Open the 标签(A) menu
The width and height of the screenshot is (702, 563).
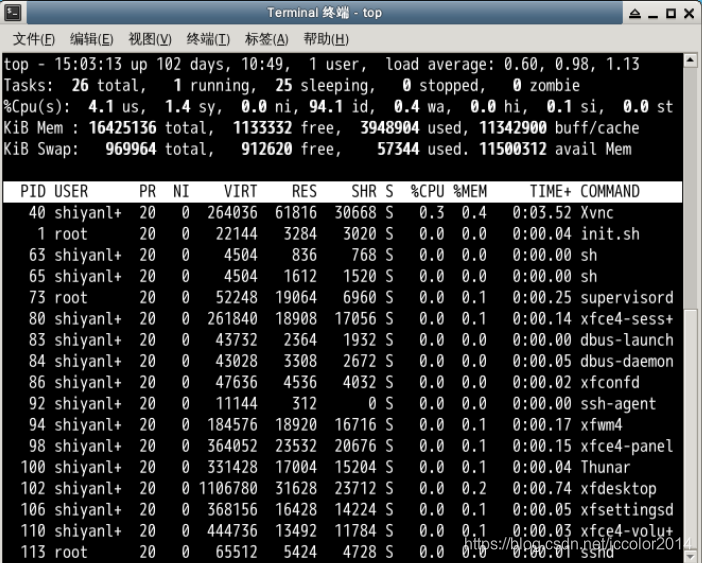pos(266,39)
